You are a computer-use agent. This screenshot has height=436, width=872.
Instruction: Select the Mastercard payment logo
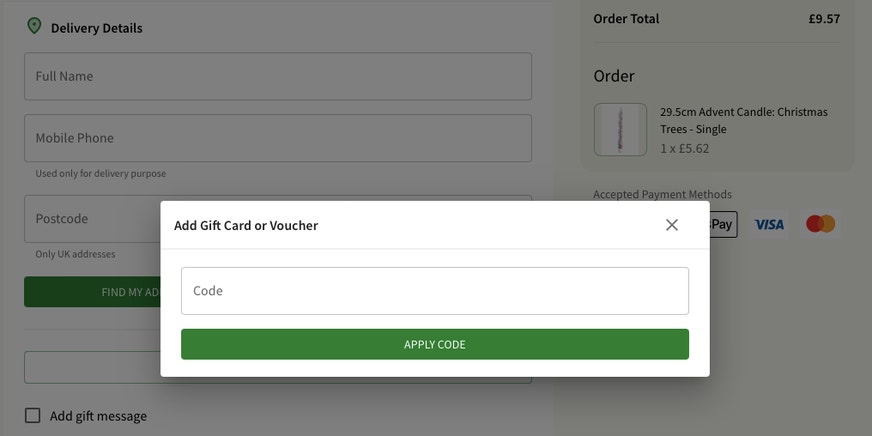point(821,224)
